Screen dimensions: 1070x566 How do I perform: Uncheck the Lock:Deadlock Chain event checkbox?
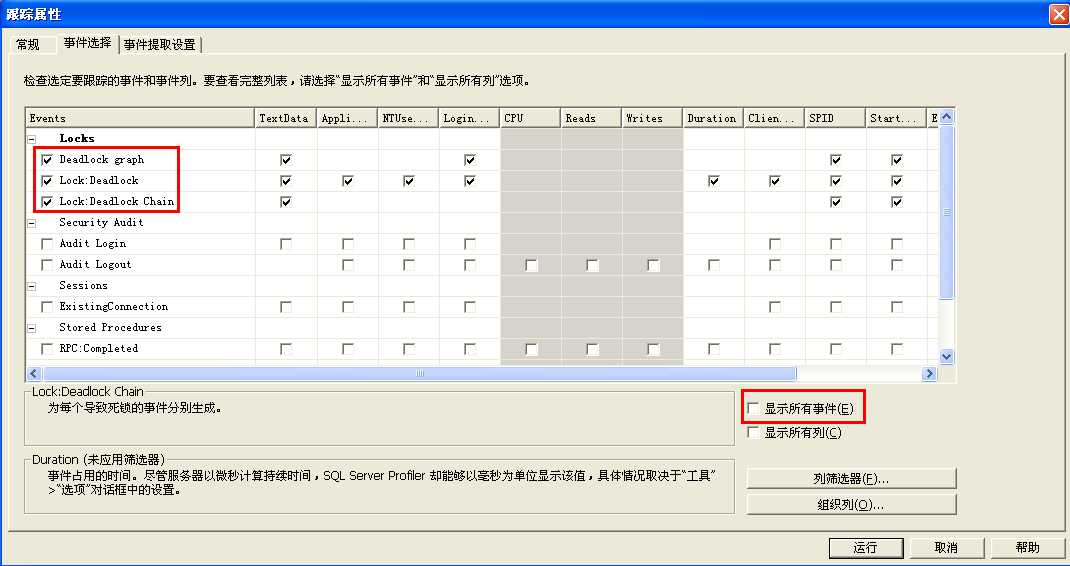point(47,202)
